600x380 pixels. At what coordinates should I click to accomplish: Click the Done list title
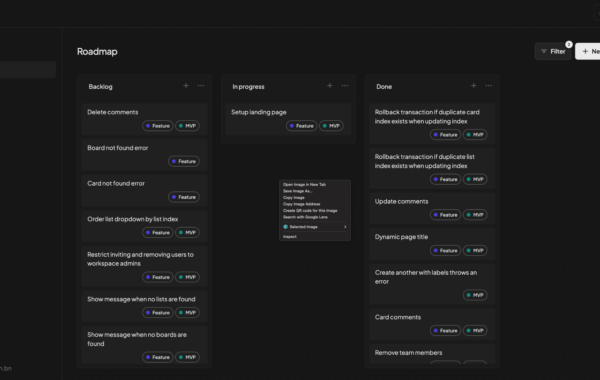pyautogui.click(x=384, y=86)
